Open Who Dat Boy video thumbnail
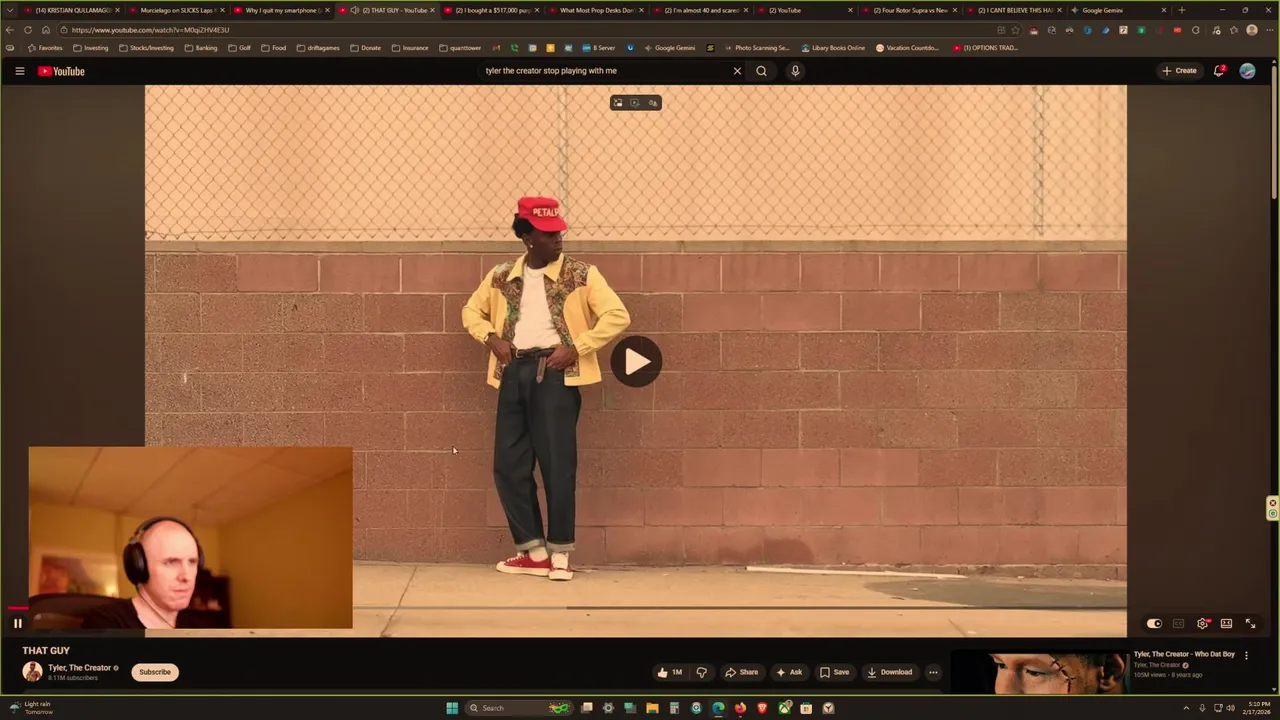This screenshot has height=720, width=1280. 1041,673
